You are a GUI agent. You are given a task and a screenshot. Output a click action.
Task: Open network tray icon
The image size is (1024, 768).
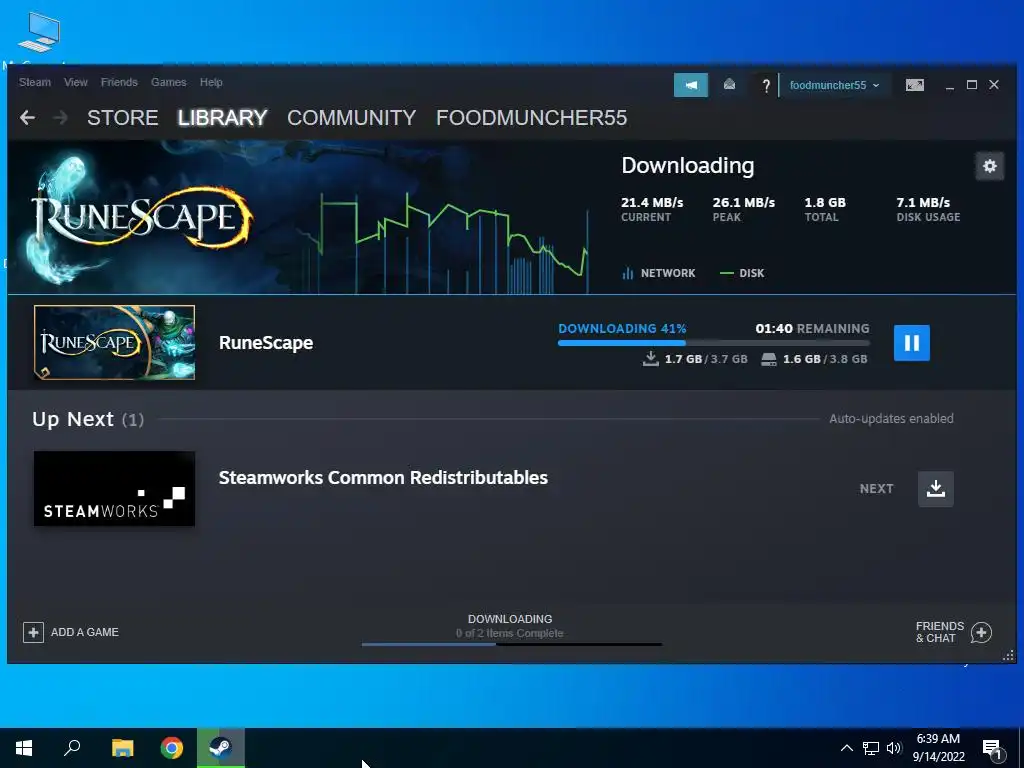pos(871,748)
